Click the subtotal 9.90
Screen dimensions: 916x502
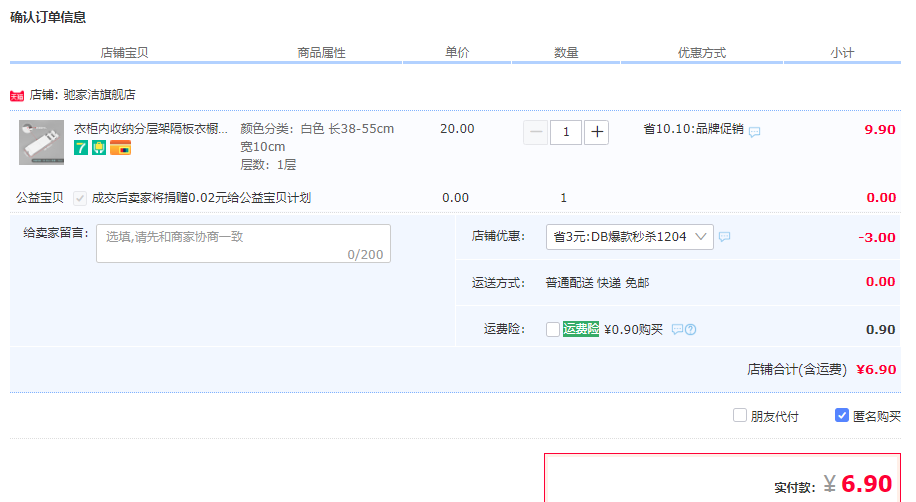(x=880, y=130)
